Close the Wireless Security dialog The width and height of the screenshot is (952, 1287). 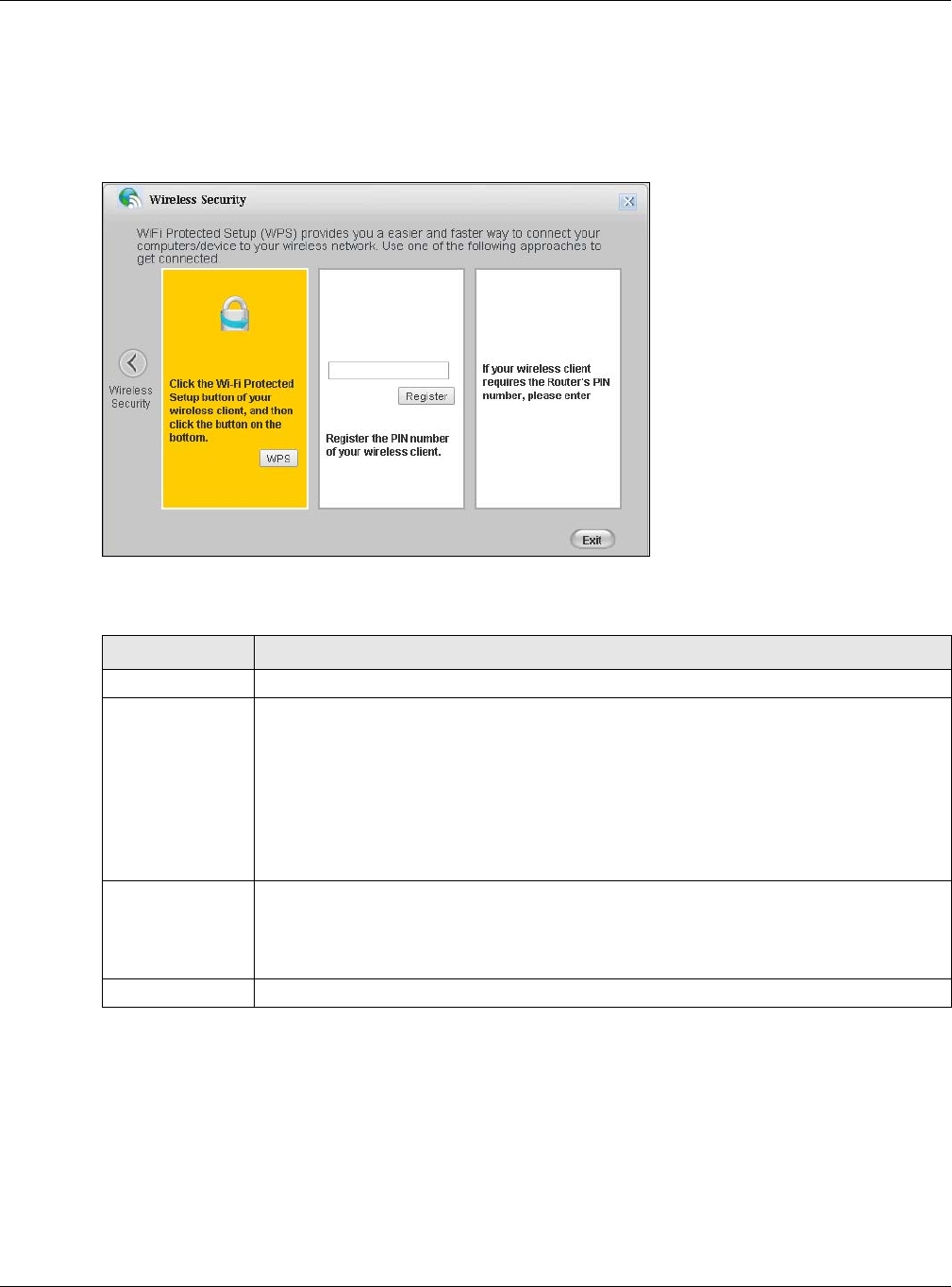[628, 201]
